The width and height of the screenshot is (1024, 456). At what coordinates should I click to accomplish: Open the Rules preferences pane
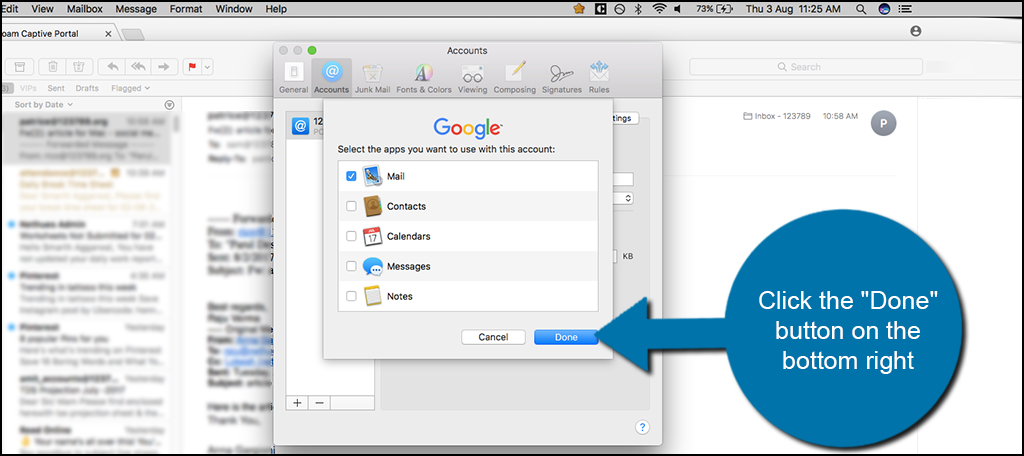(x=599, y=78)
